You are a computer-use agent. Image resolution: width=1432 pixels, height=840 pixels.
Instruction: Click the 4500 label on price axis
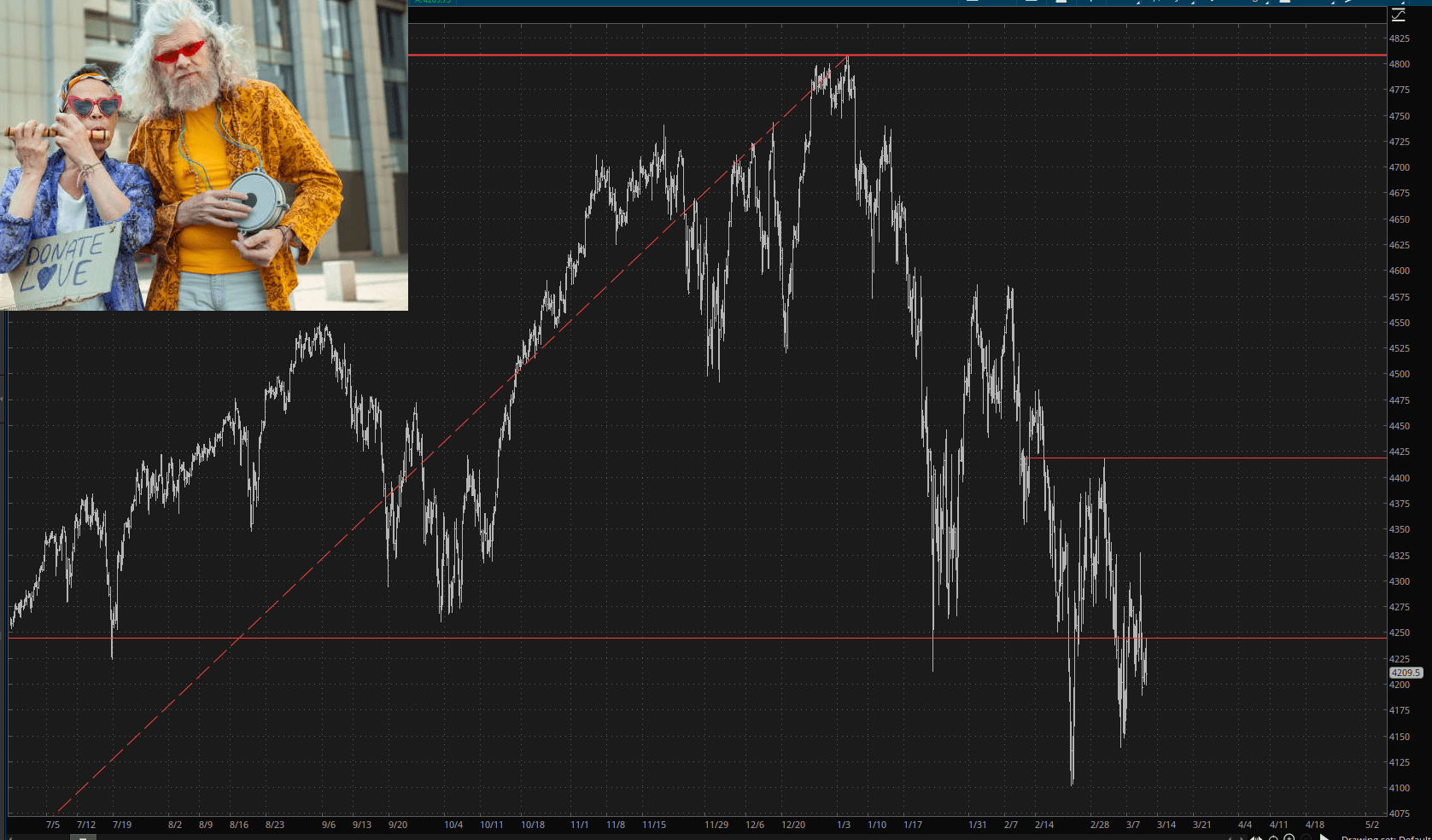point(1399,374)
